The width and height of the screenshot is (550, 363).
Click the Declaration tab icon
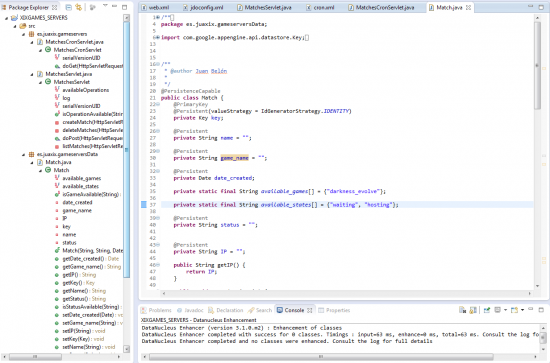(x=211, y=310)
